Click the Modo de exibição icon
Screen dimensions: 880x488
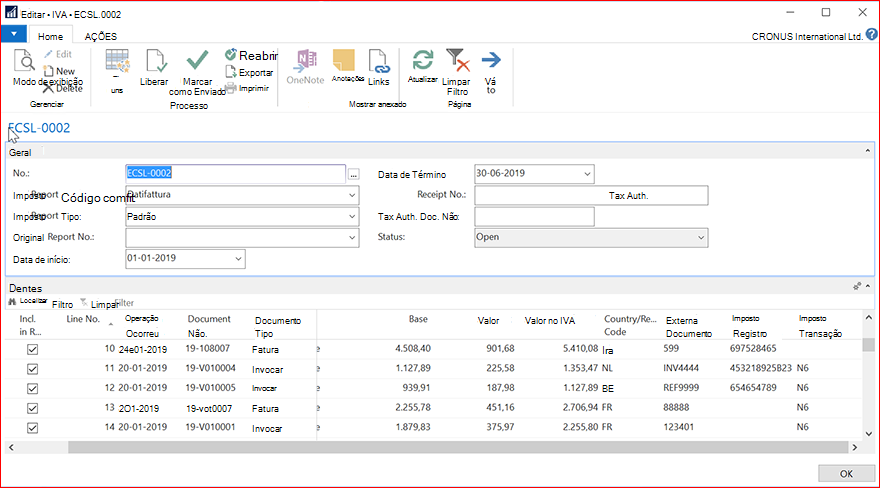point(24,61)
